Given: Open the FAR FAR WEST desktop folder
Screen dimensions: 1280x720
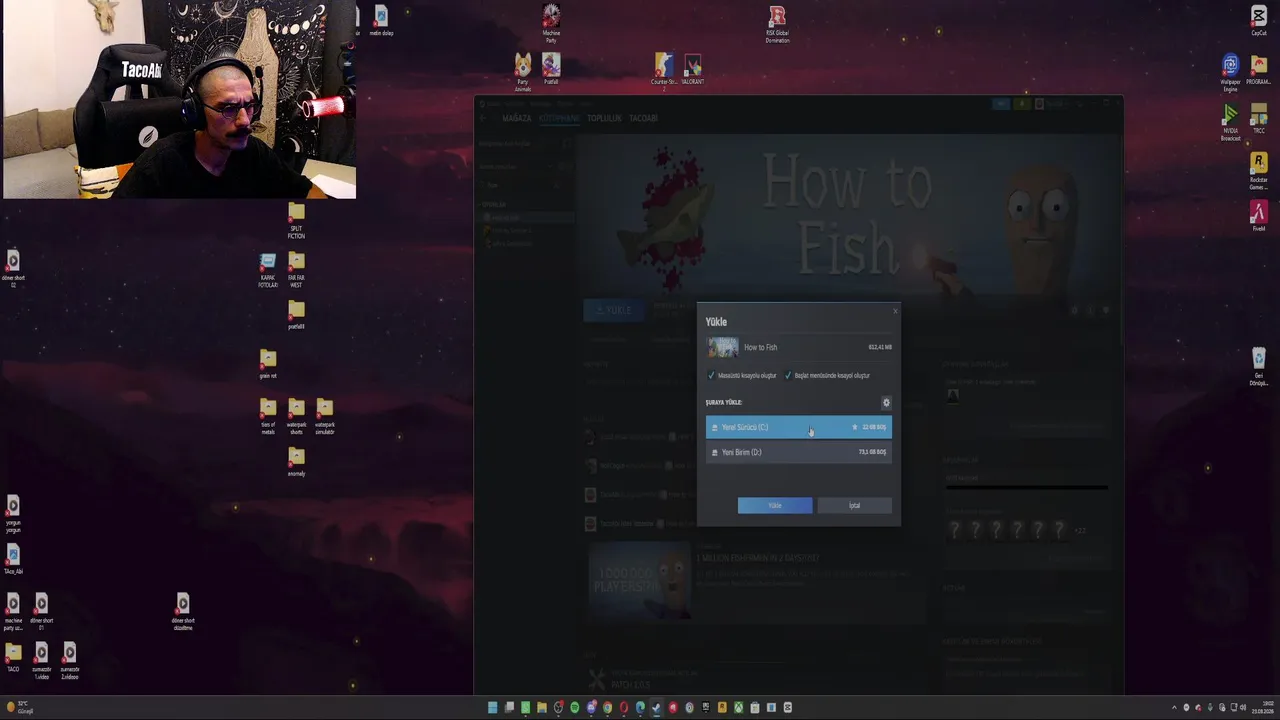Looking at the screenshot, I should point(296,270).
